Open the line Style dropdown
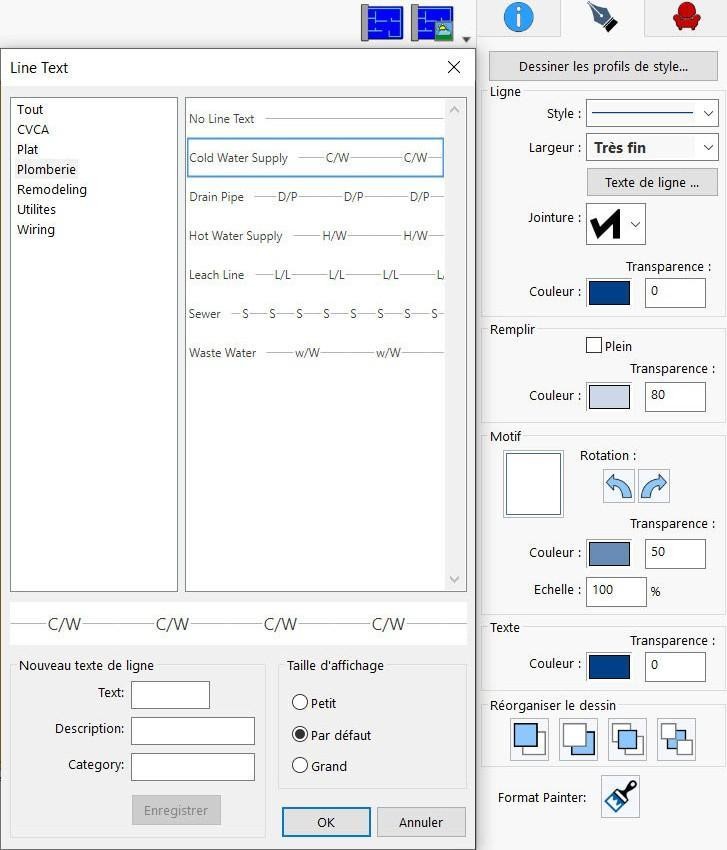Screen dimensions: 727x850 click(652, 113)
